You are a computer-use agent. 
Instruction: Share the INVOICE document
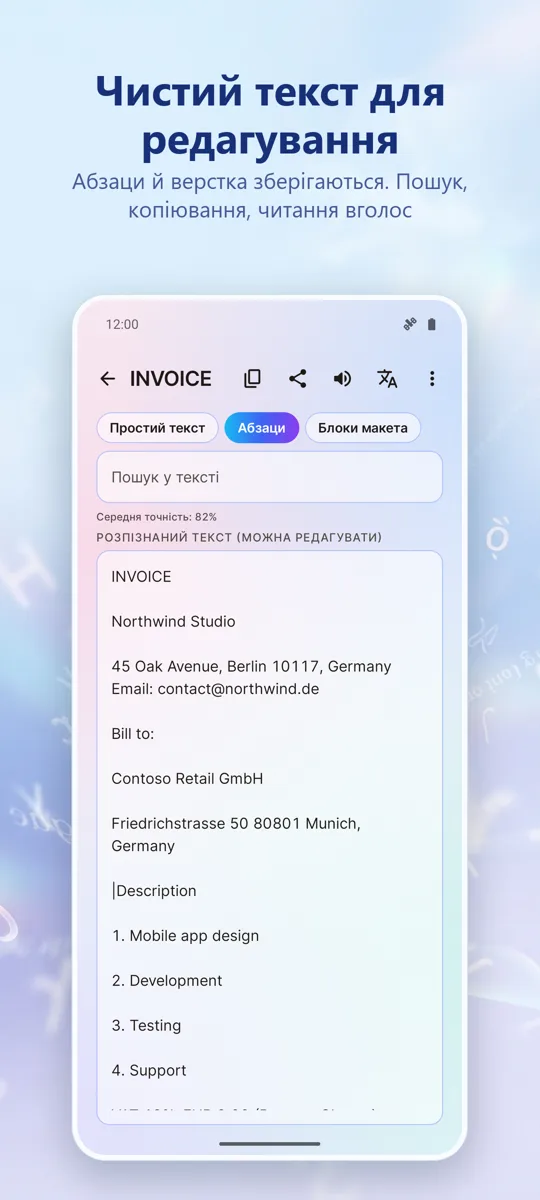click(297, 379)
